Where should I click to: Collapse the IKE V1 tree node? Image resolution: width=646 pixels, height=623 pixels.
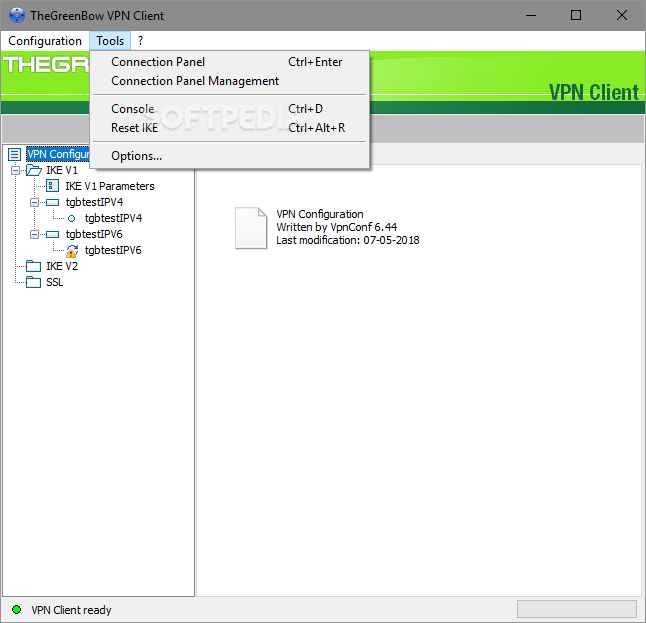coord(15,170)
